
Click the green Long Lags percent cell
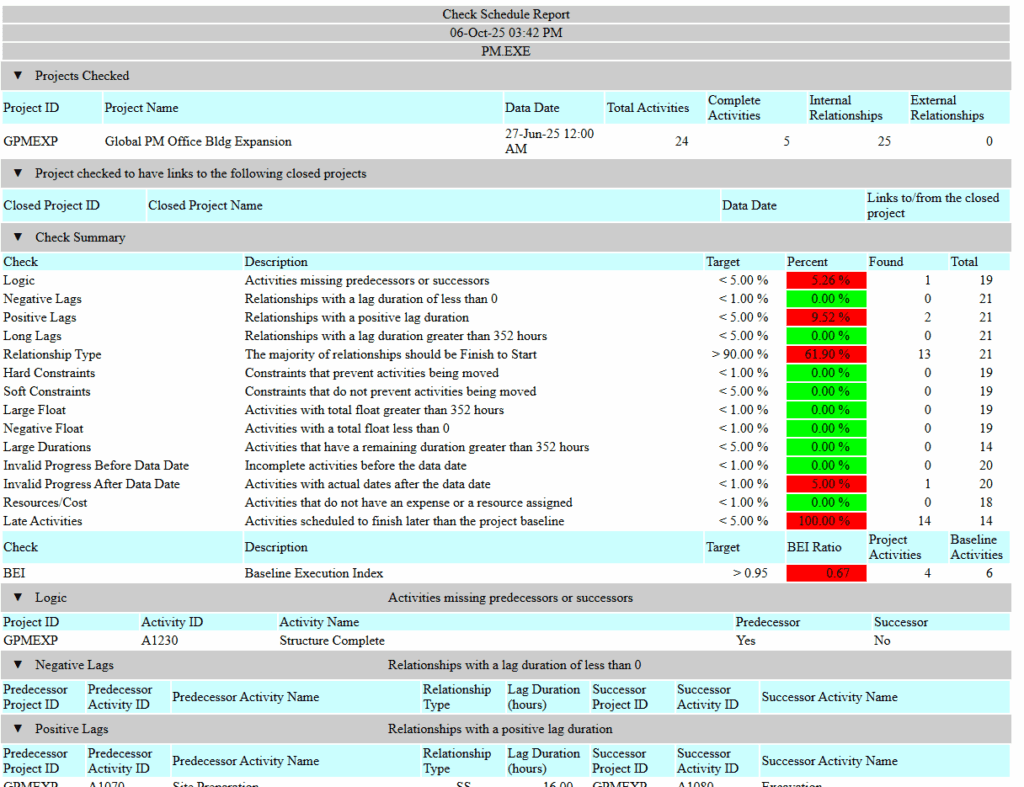click(826, 336)
